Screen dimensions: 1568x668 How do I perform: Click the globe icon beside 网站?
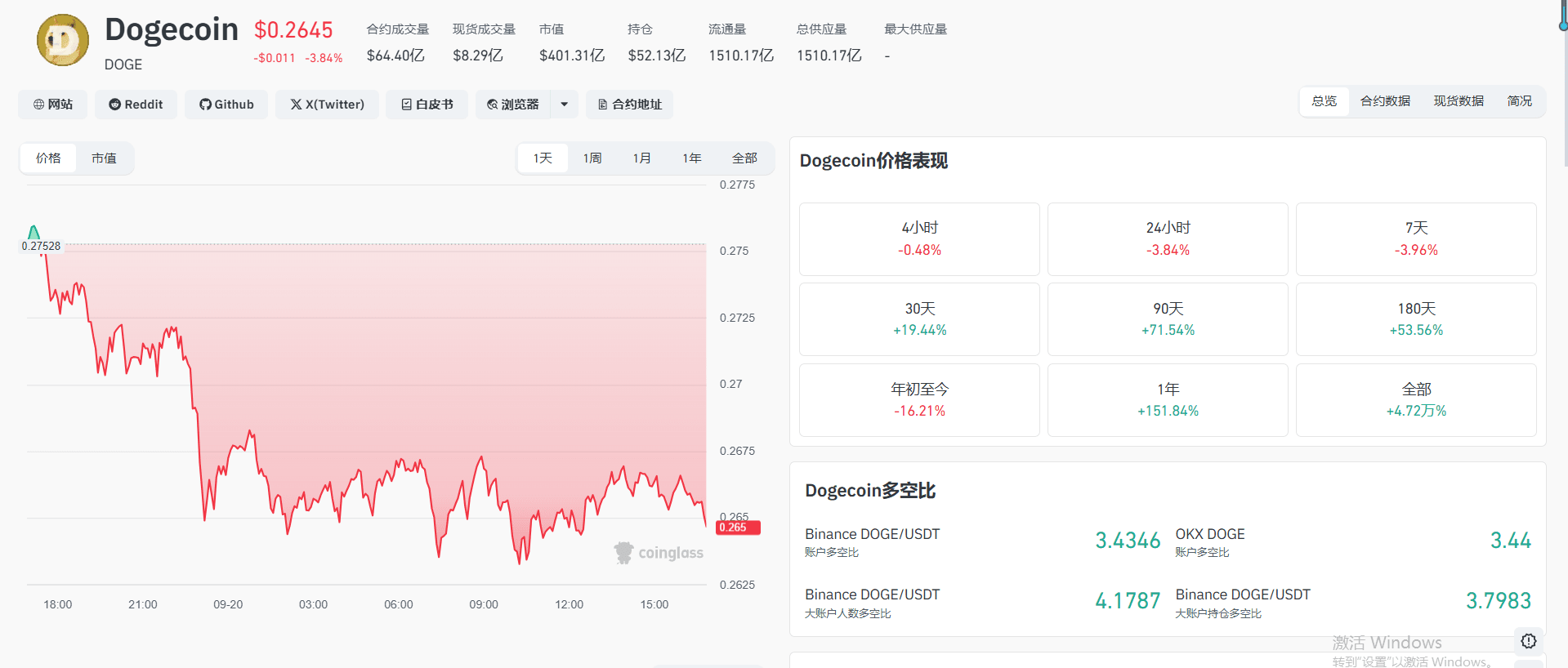pos(38,105)
